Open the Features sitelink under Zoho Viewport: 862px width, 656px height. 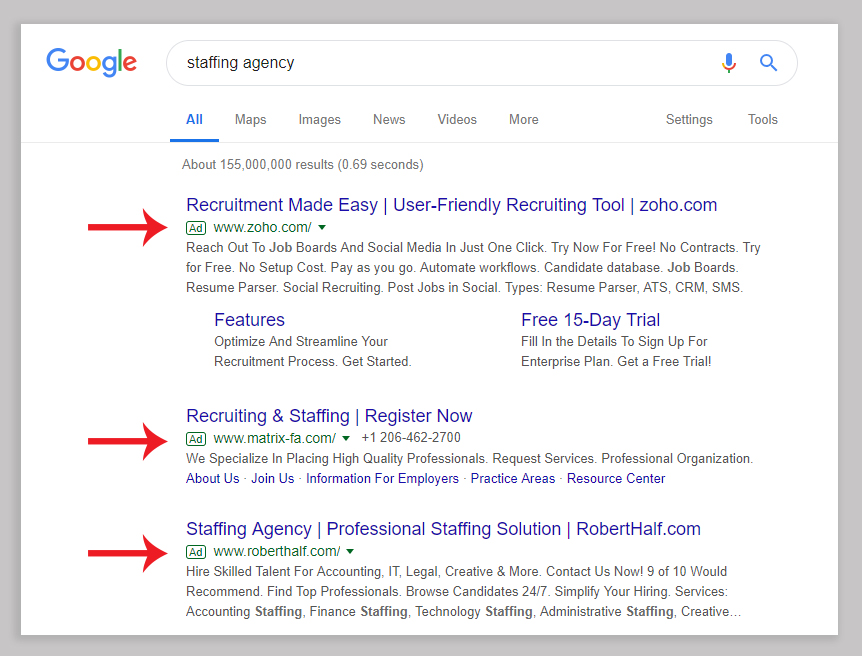click(x=249, y=319)
